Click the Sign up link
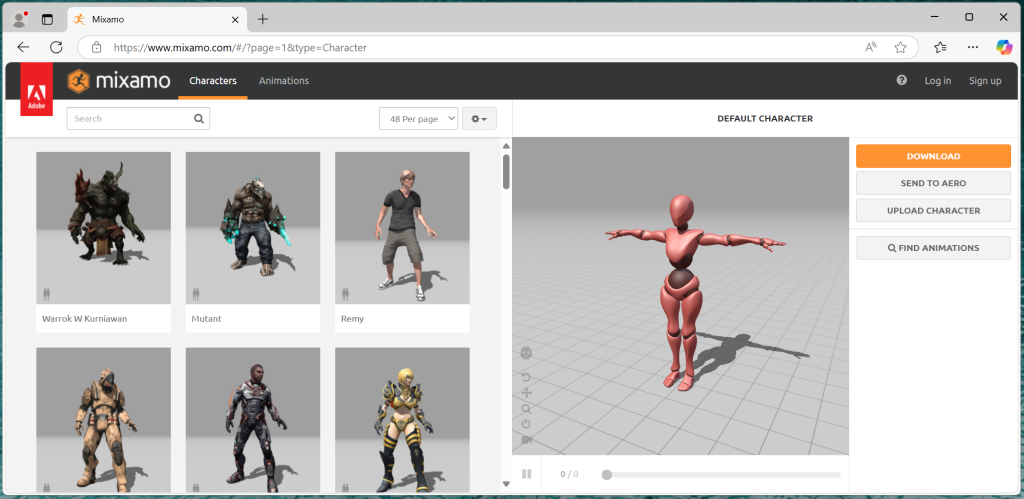The width and height of the screenshot is (1024, 499). [x=985, y=81]
